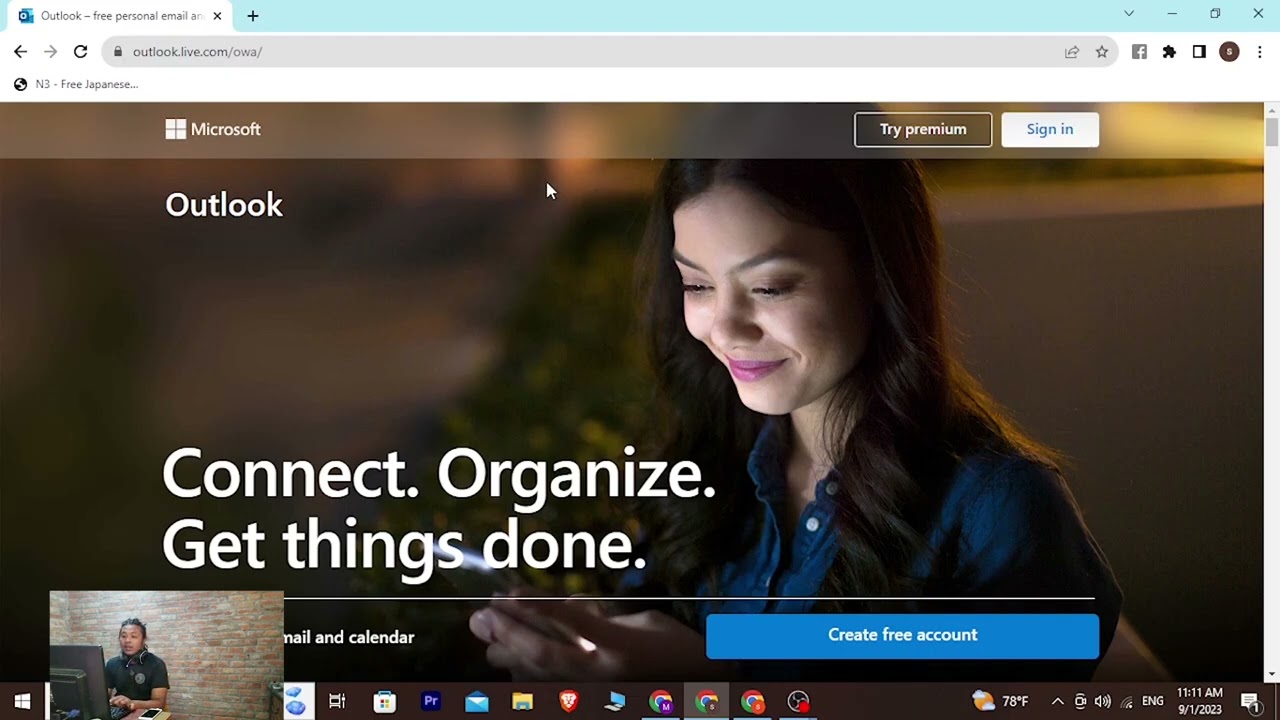Image resolution: width=1280 pixels, height=720 pixels.
Task: Open the volume speaker icon
Action: click(1103, 701)
